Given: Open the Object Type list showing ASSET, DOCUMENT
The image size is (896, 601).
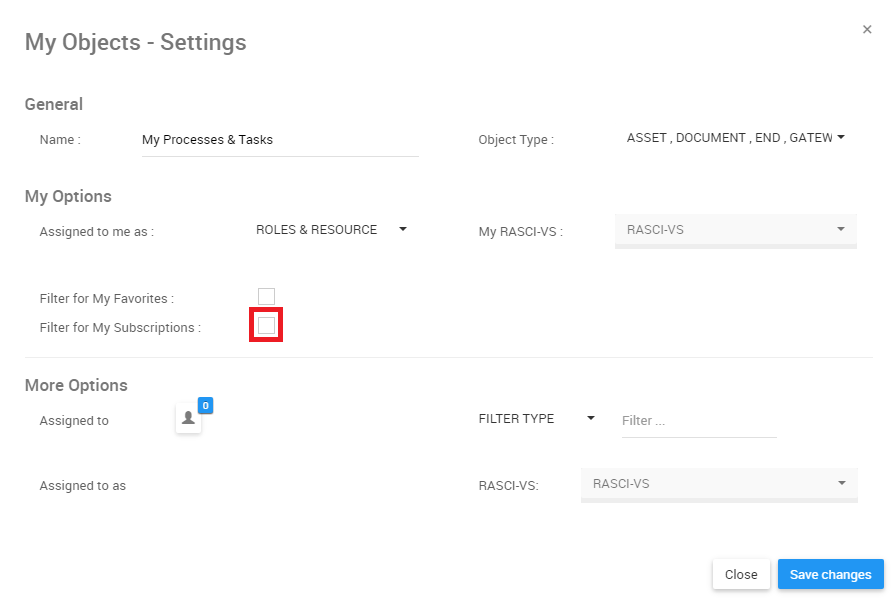Looking at the screenshot, I should click(x=729, y=138).
